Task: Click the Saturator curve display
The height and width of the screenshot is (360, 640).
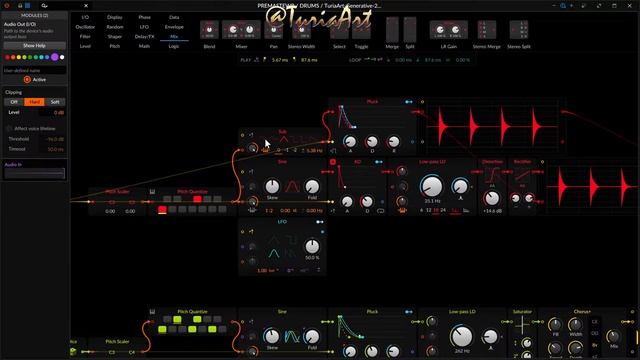Action: [522, 325]
